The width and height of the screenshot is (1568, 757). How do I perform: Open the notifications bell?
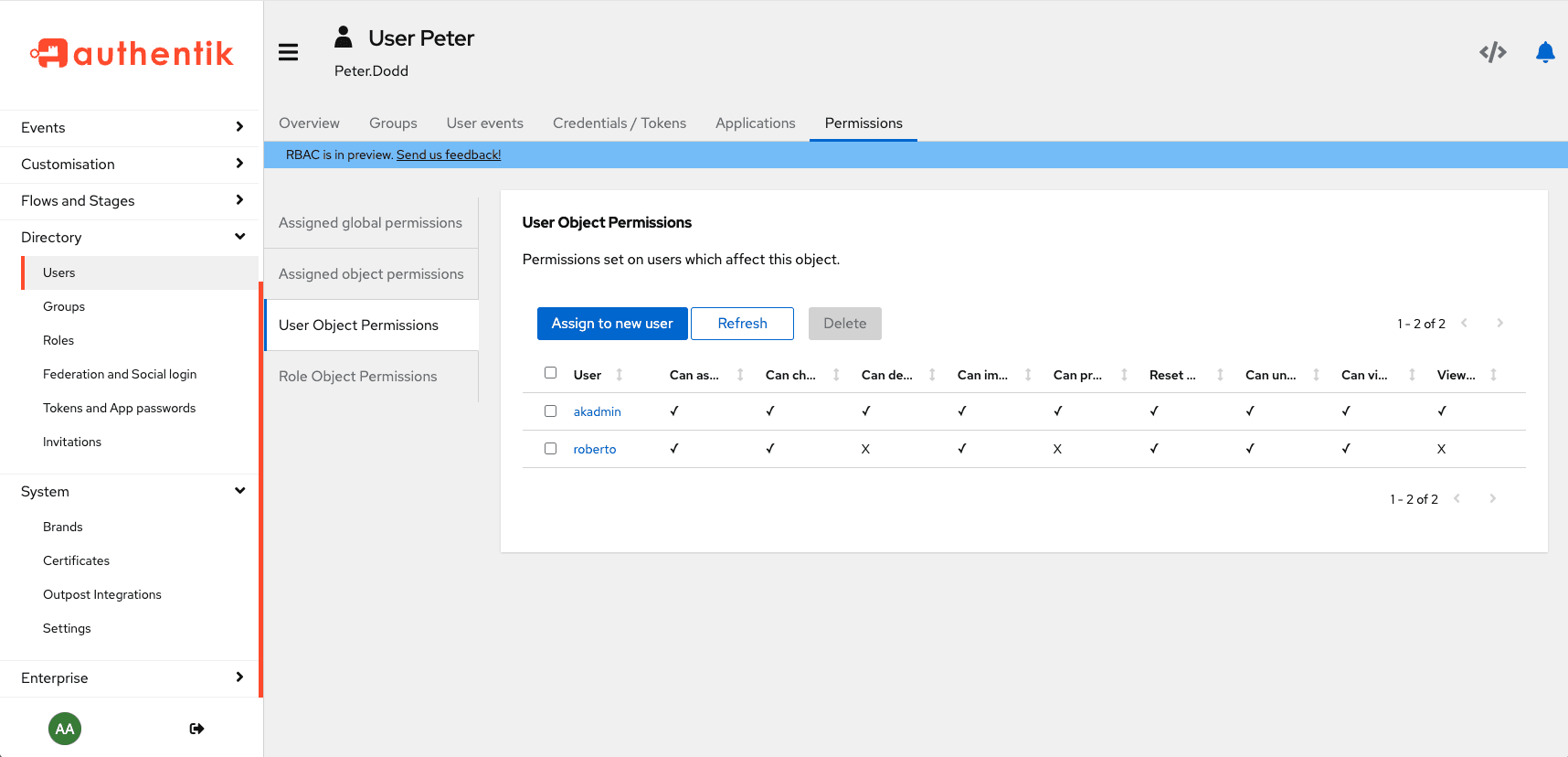(x=1545, y=52)
